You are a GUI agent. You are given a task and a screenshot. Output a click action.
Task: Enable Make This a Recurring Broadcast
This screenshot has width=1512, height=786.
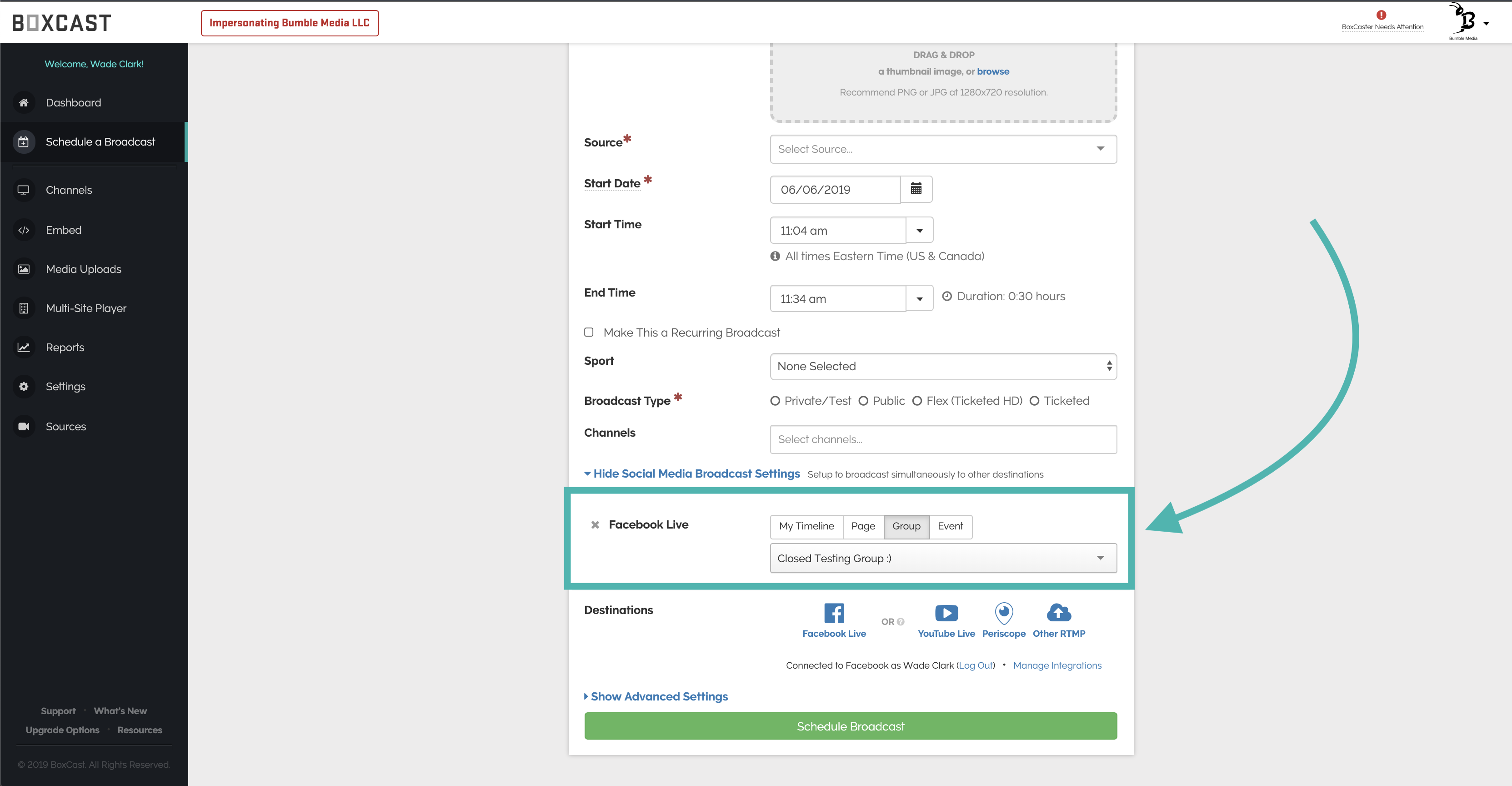589,332
